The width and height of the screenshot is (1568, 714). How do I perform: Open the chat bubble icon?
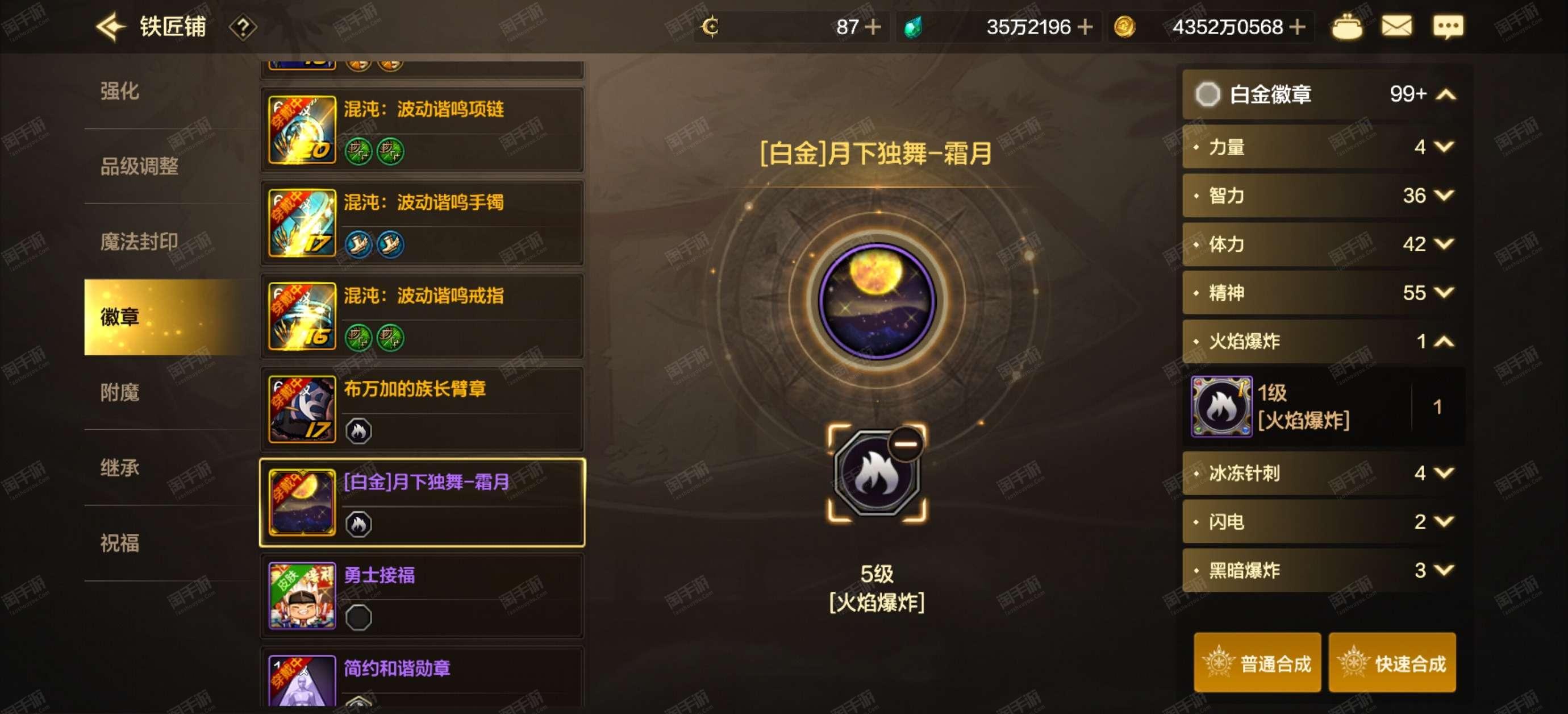[x=1448, y=27]
